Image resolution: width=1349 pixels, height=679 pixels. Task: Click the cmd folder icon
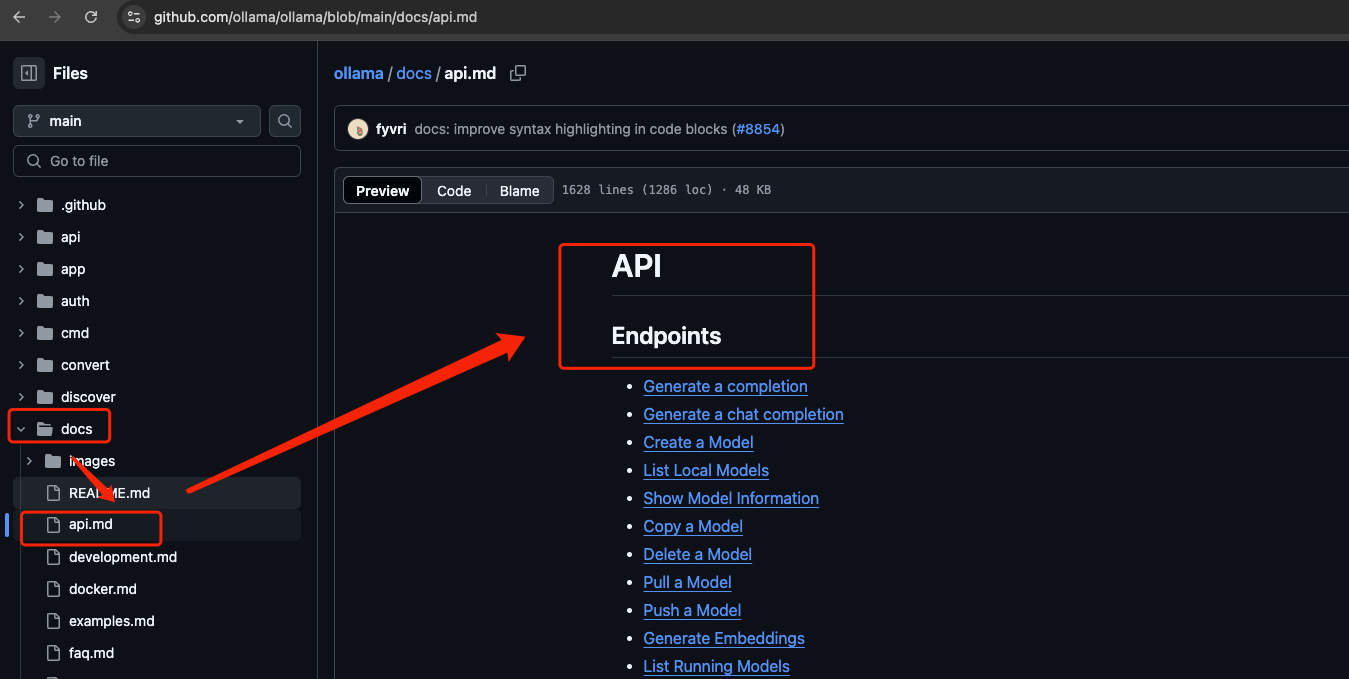pyautogui.click(x=44, y=333)
